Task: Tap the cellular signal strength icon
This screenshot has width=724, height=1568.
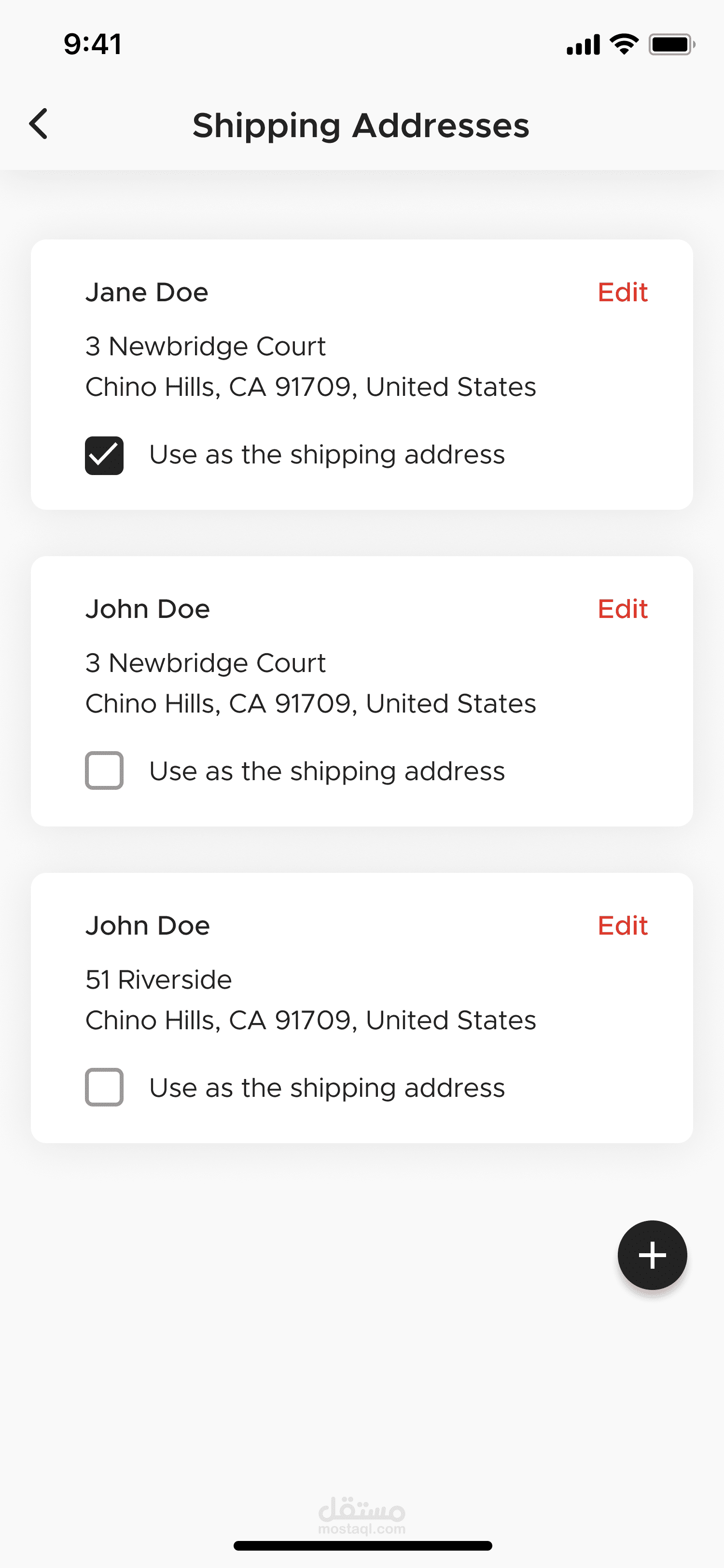Action: 582,44
